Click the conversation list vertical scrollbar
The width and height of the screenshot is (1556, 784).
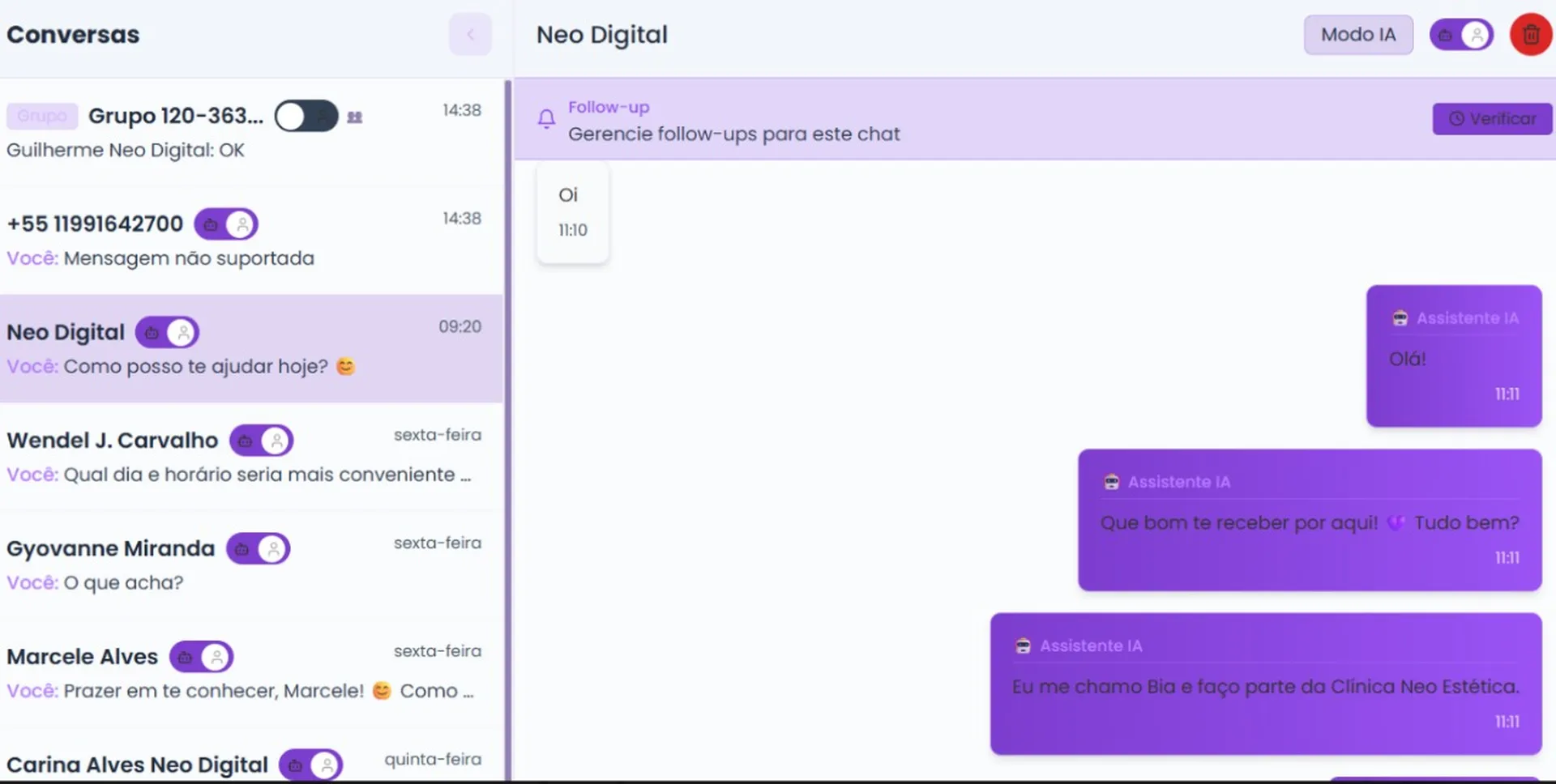[x=508, y=429]
